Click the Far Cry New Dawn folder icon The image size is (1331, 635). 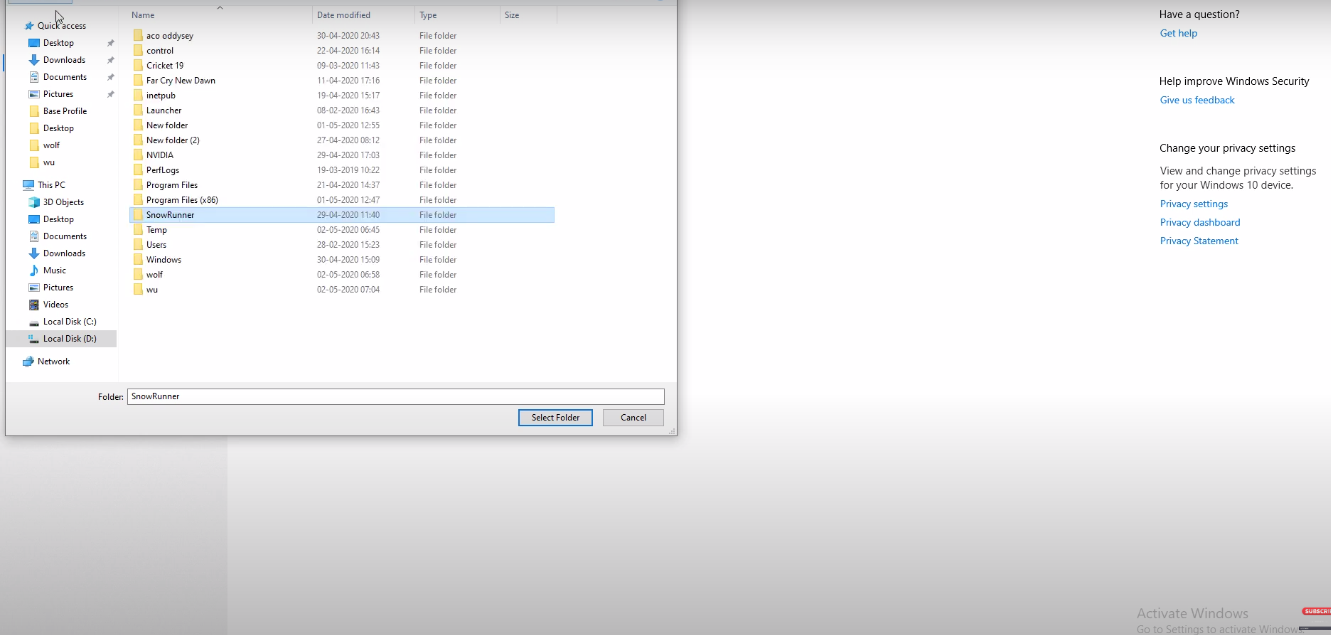[138, 80]
